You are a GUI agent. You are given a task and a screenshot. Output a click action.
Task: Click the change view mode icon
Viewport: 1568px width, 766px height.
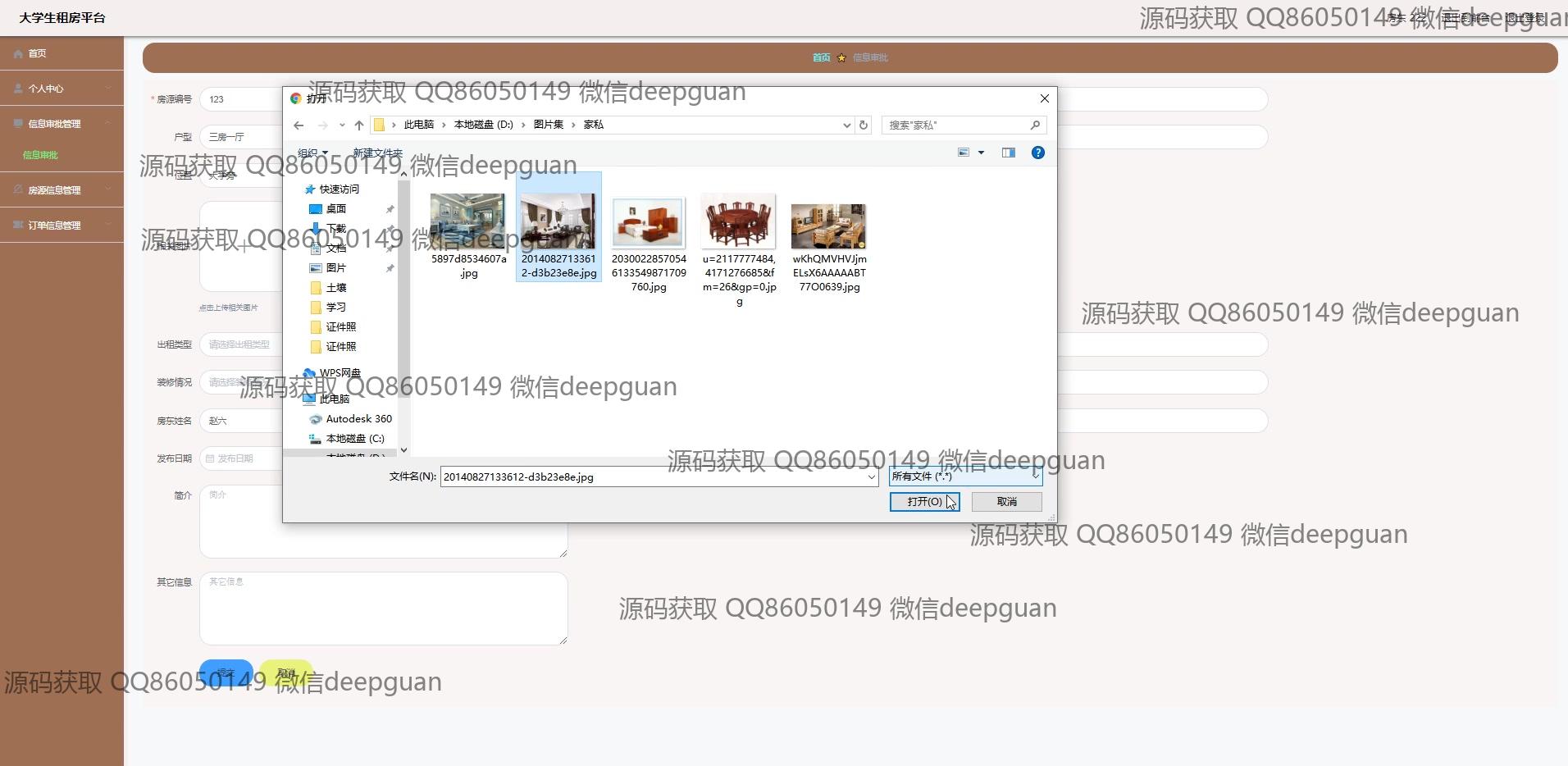pos(964,153)
